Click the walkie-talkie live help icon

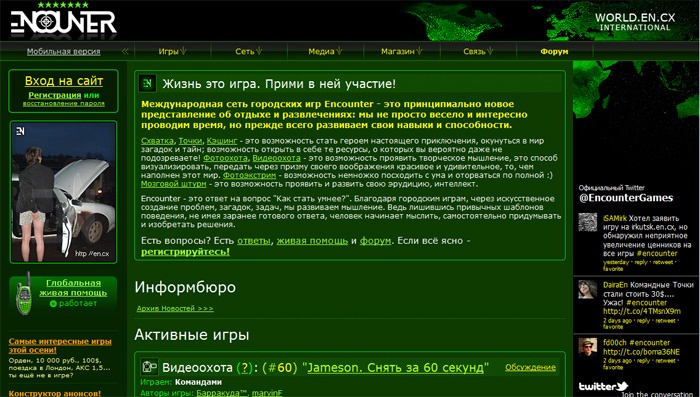[x=23, y=293]
